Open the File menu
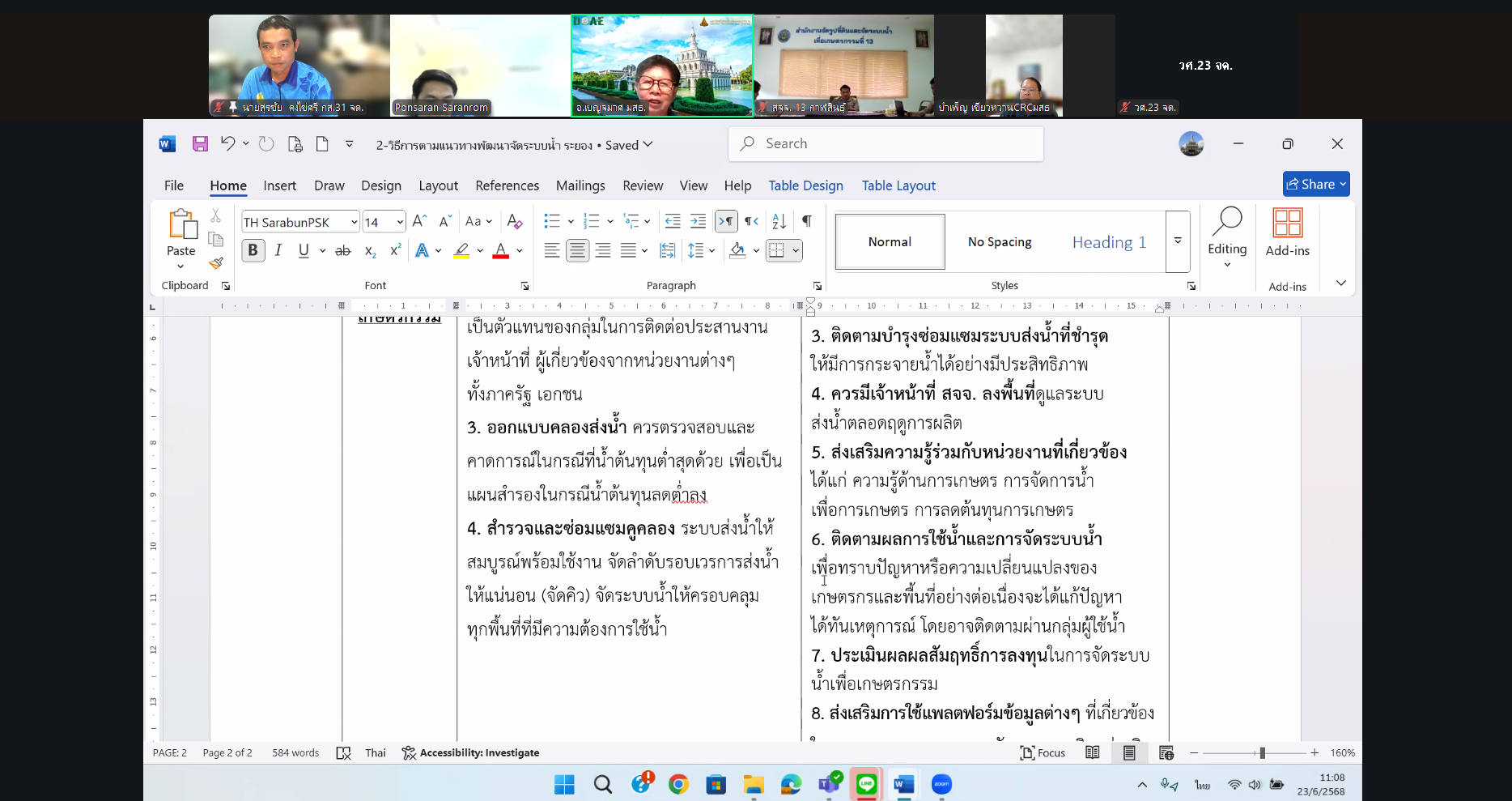This screenshot has width=1512, height=801. pos(174,185)
